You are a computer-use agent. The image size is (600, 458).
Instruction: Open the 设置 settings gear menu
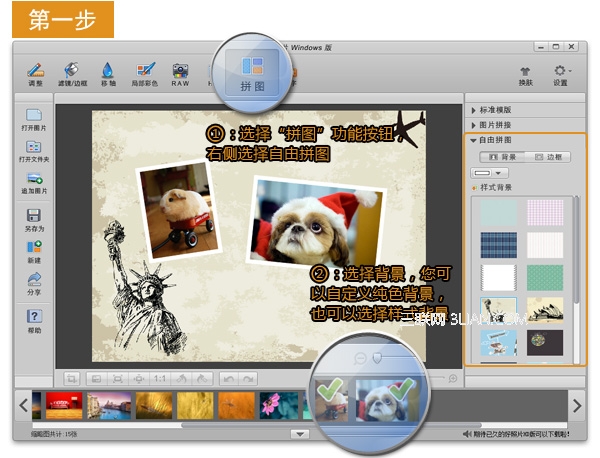pyautogui.click(x=561, y=75)
